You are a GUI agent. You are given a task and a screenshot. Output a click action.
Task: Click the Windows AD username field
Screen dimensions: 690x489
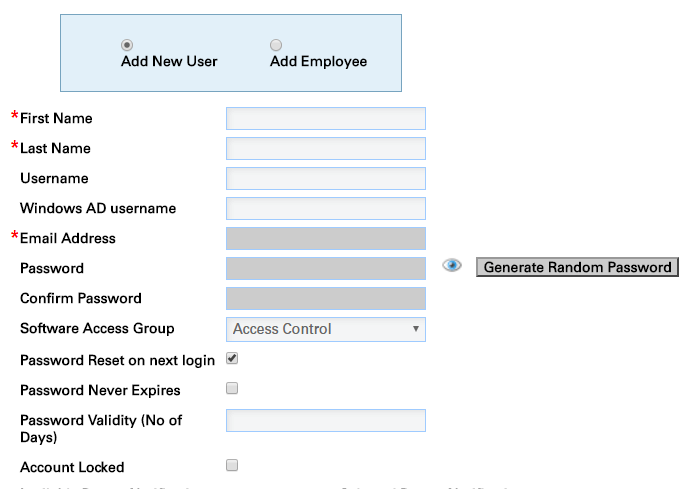325,209
